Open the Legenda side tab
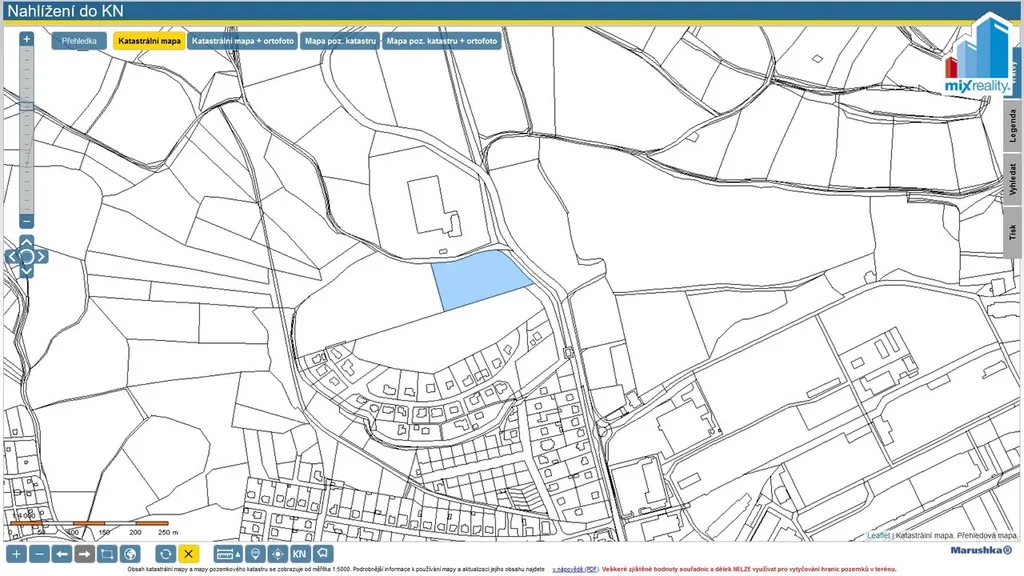The width and height of the screenshot is (1024, 576). tap(1012, 125)
